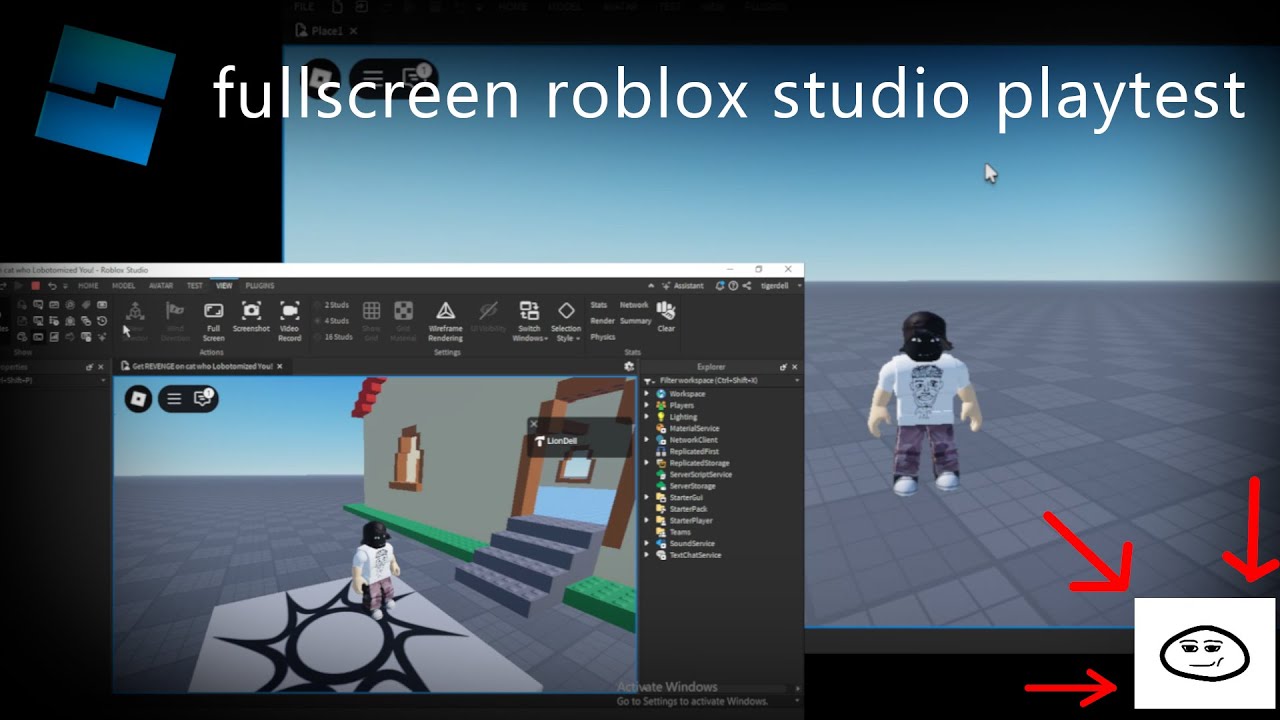Viewport: 1280px width, 720px height.
Task: Toggle Show Grid in Settings
Action: (x=371, y=322)
